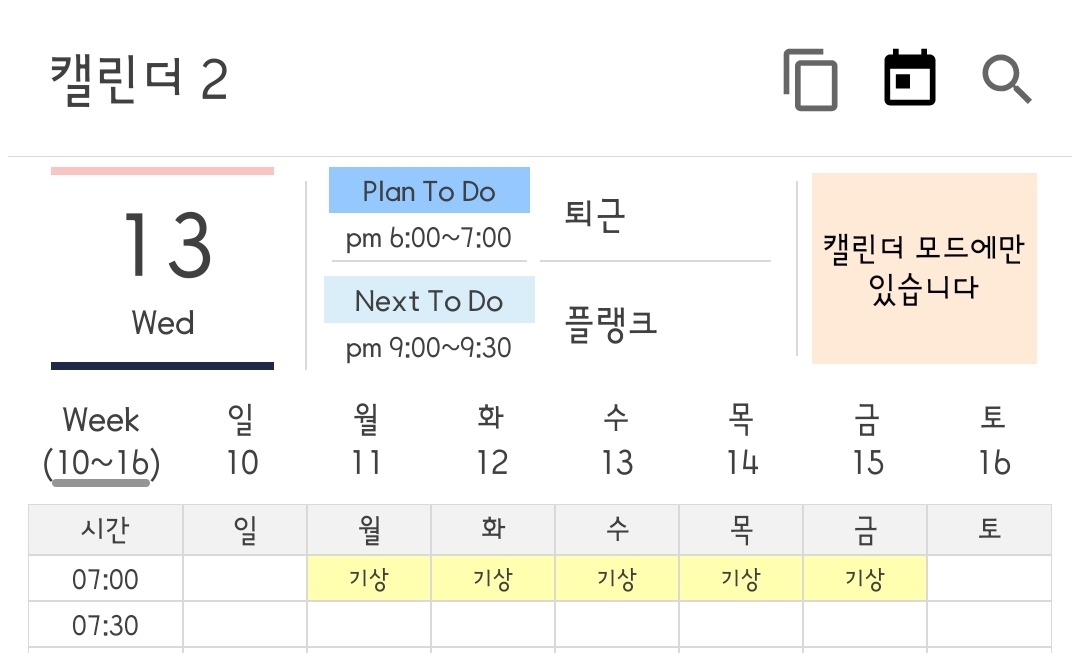Screen dimensions: 1080x653
Task: Select the Plan To Do label
Action: (x=429, y=191)
